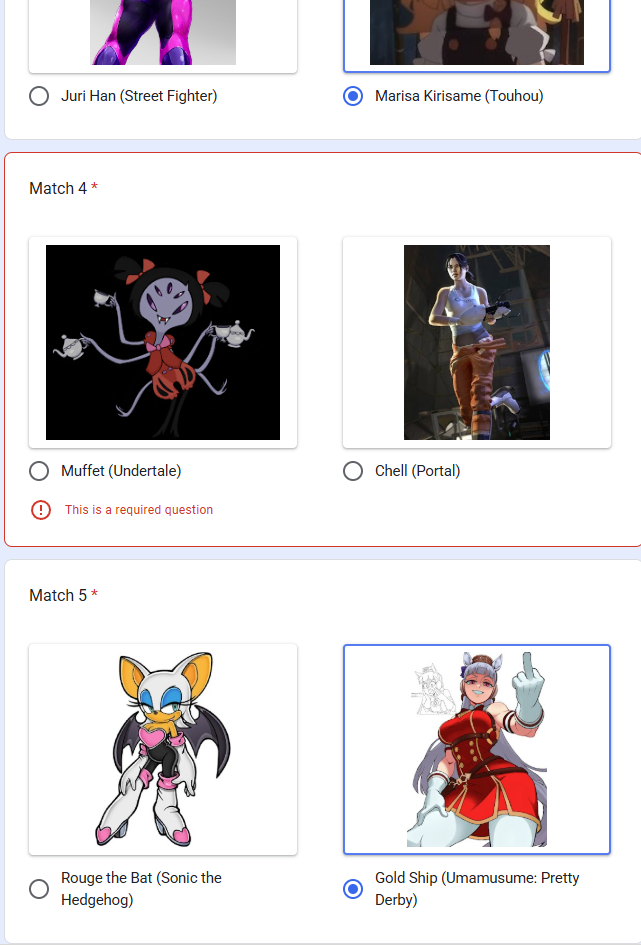Screen dimensions: 641x945
Task: Select the Rouge the Bat radio button
Action: pos(39,888)
